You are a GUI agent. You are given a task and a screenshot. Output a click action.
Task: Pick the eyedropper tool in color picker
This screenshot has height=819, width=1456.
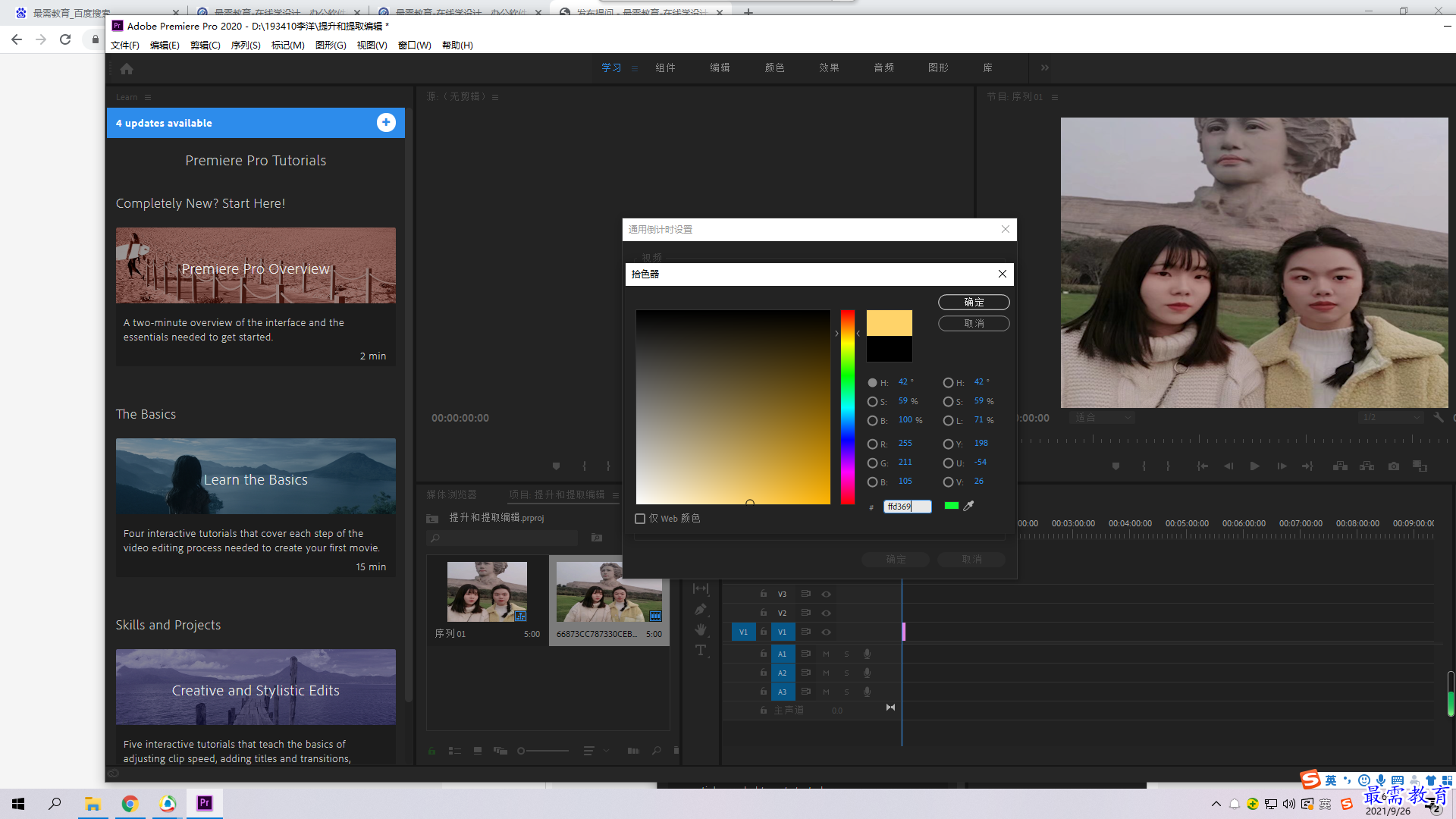pyautogui.click(x=968, y=506)
